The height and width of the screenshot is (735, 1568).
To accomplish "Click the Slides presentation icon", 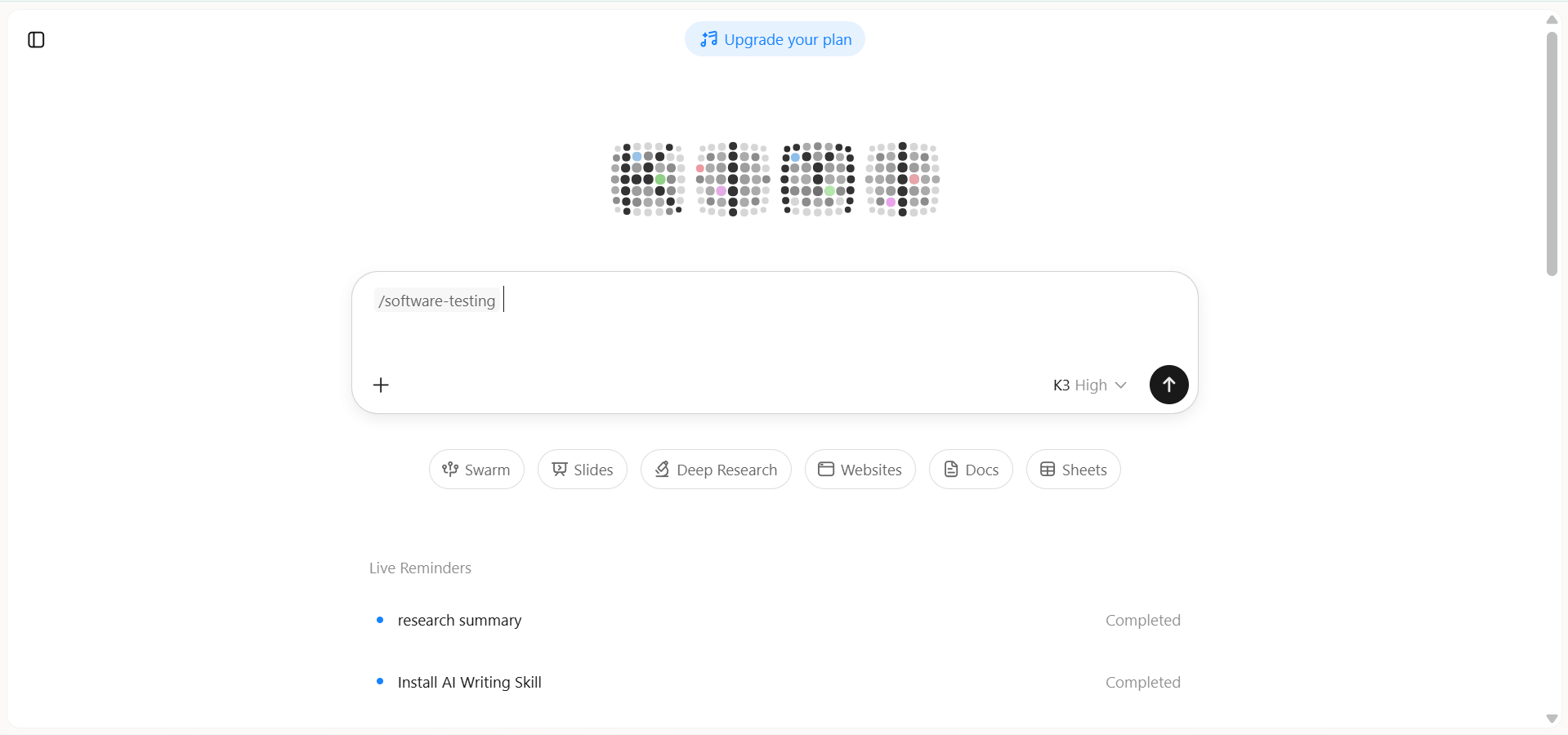I will tap(559, 469).
